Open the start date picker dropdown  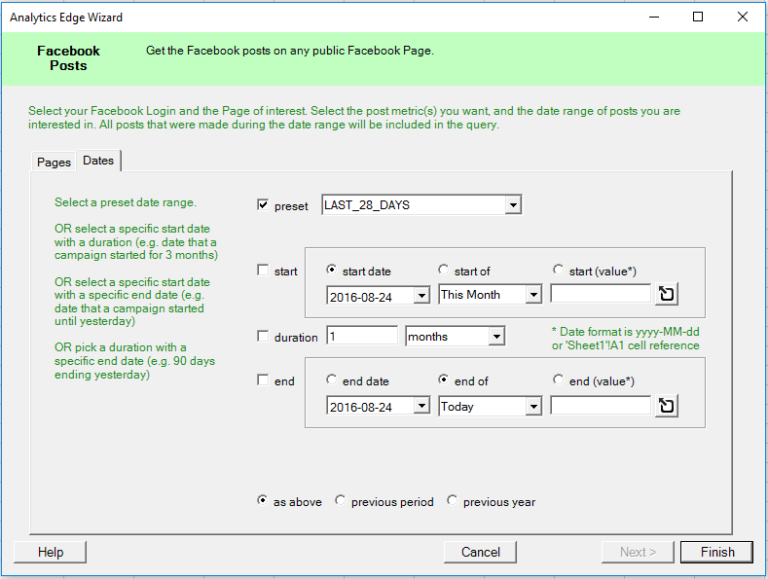coord(421,295)
